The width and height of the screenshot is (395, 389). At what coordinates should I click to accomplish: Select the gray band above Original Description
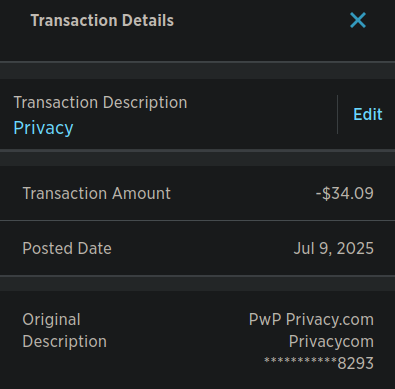tap(197, 283)
